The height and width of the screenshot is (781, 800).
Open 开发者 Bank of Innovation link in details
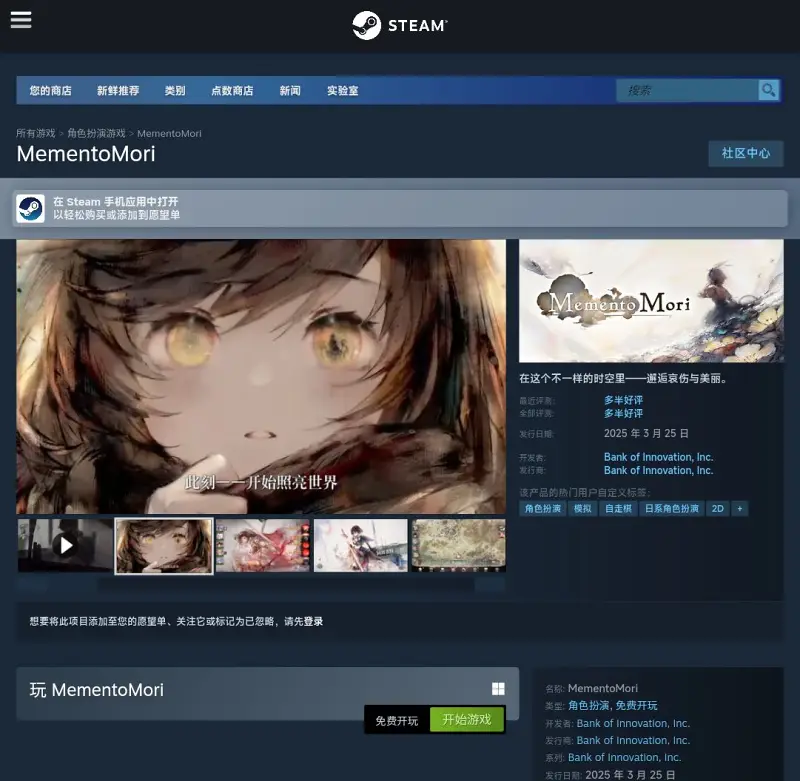click(x=633, y=723)
